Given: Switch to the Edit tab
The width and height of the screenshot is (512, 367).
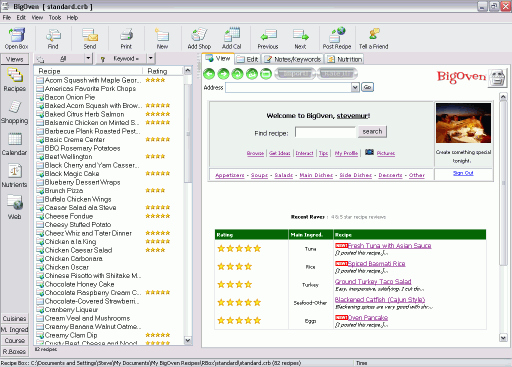Looking at the screenshot, I should pyautogui.click(x=248, y=59).
